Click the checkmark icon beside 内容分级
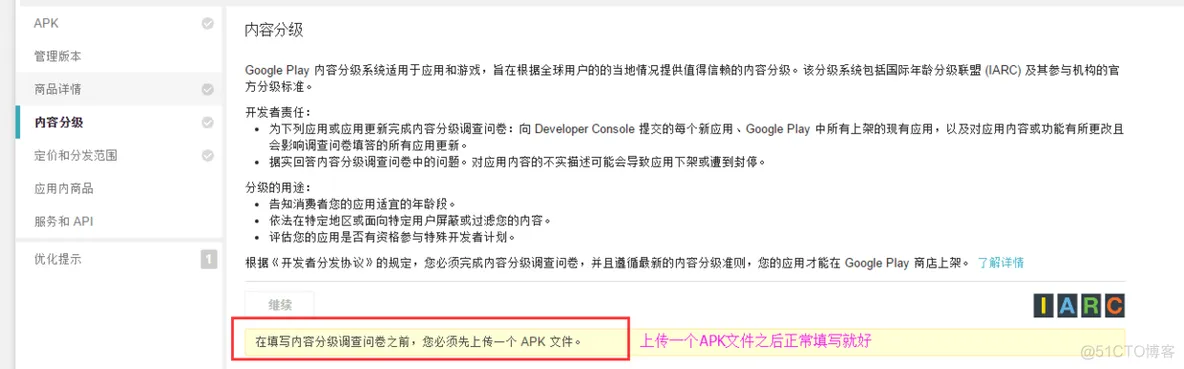 pos(208,123)
